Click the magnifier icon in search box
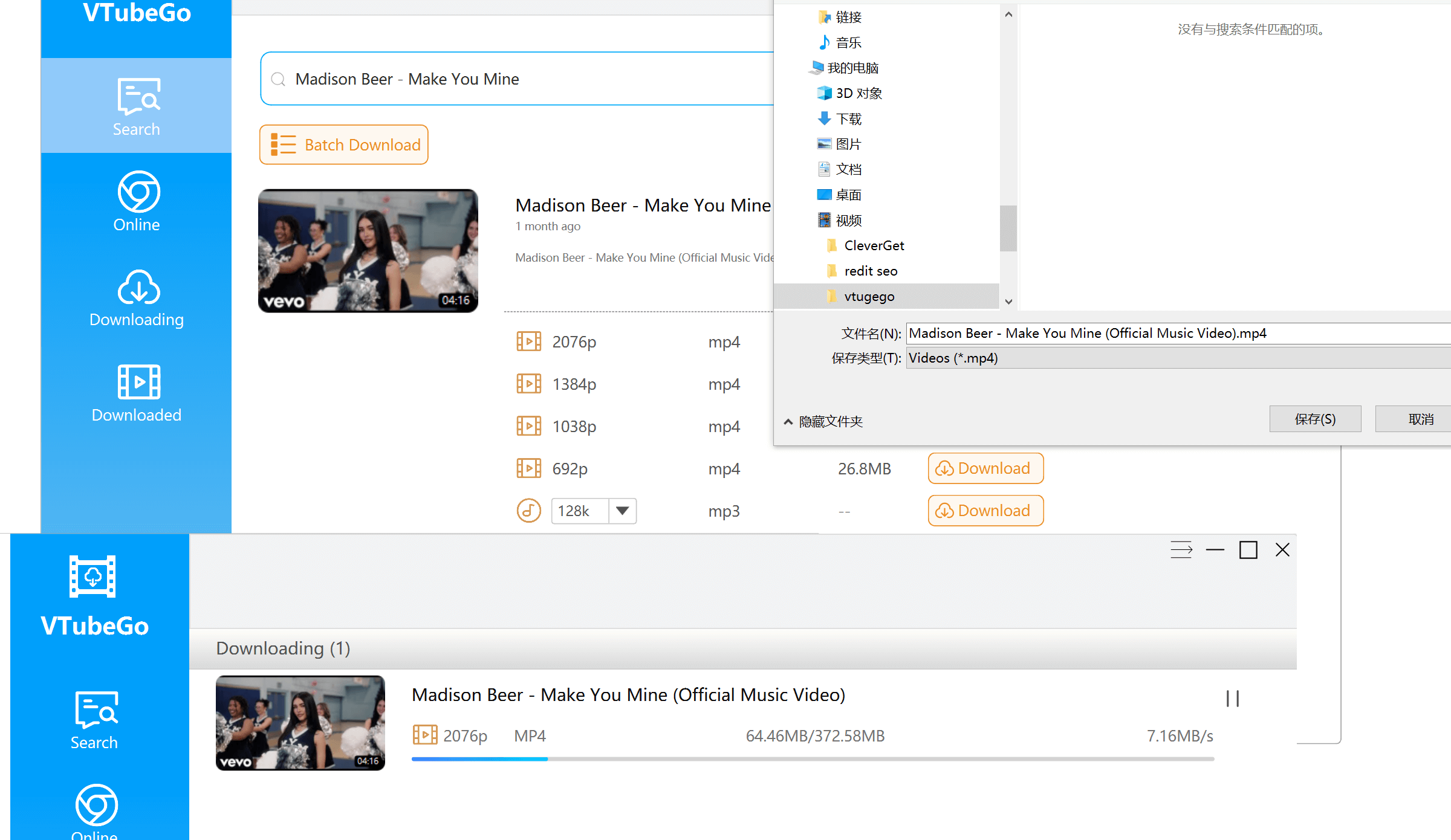The width and height of the screenshot is (1451, 840). coord(278,79)
